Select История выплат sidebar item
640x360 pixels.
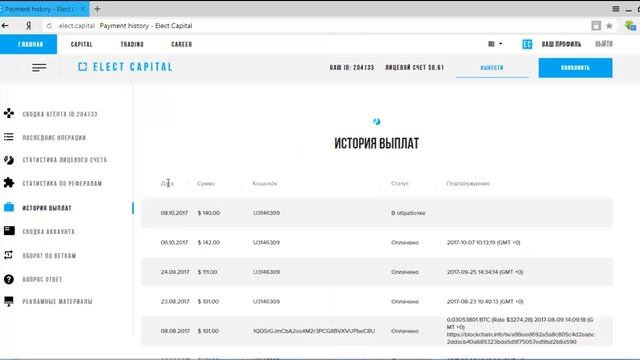pyautogui.click(x=47, y=208)
